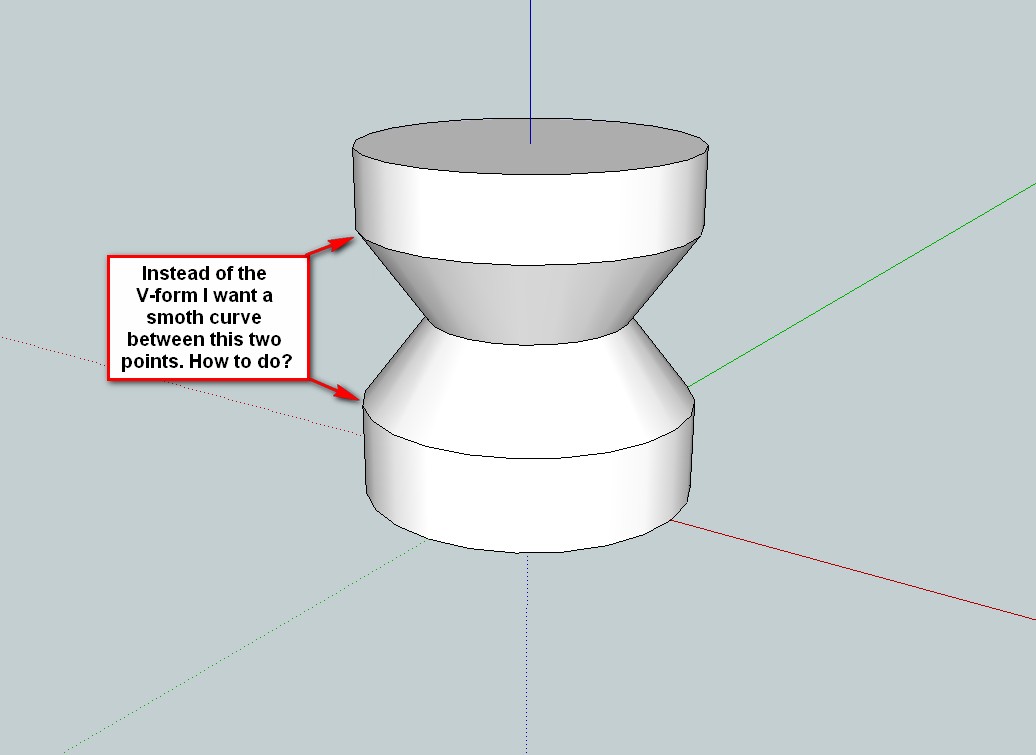Click the lower red arrow tip
The width and height of the screenshot is (1036, 755).
tap(356, 398)
